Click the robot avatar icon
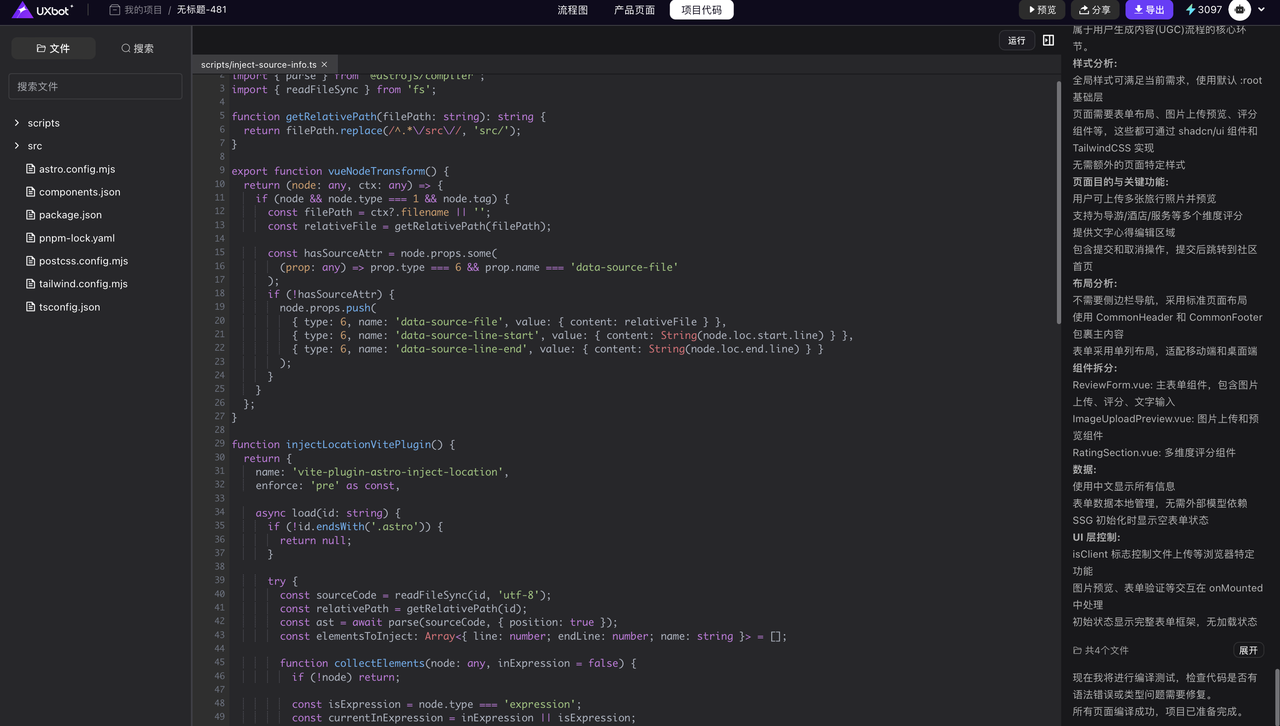This screenshot has width=1280, height=726. coord(1240,10)
